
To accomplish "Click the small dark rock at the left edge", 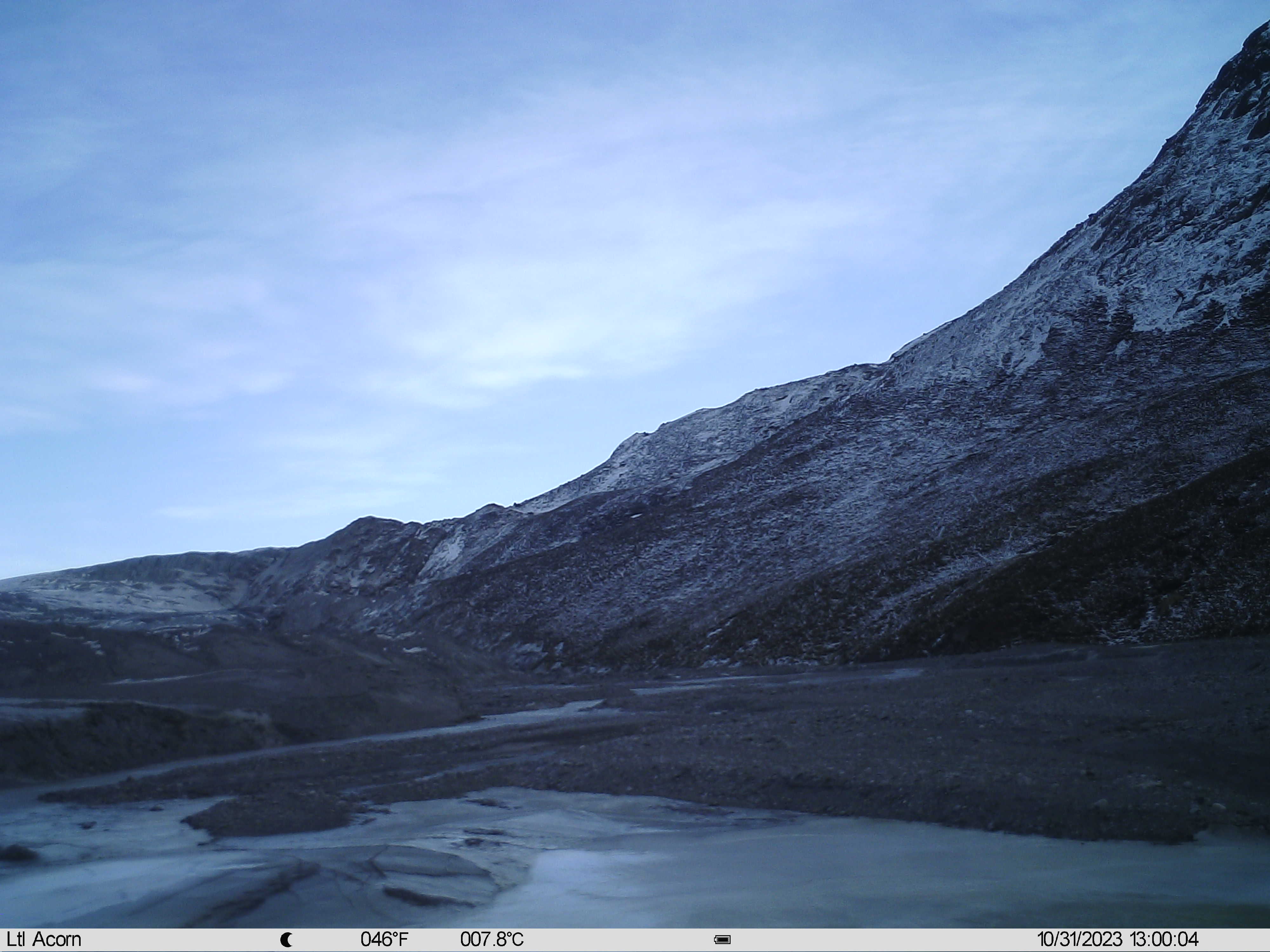I will click(x=17, y=853).
